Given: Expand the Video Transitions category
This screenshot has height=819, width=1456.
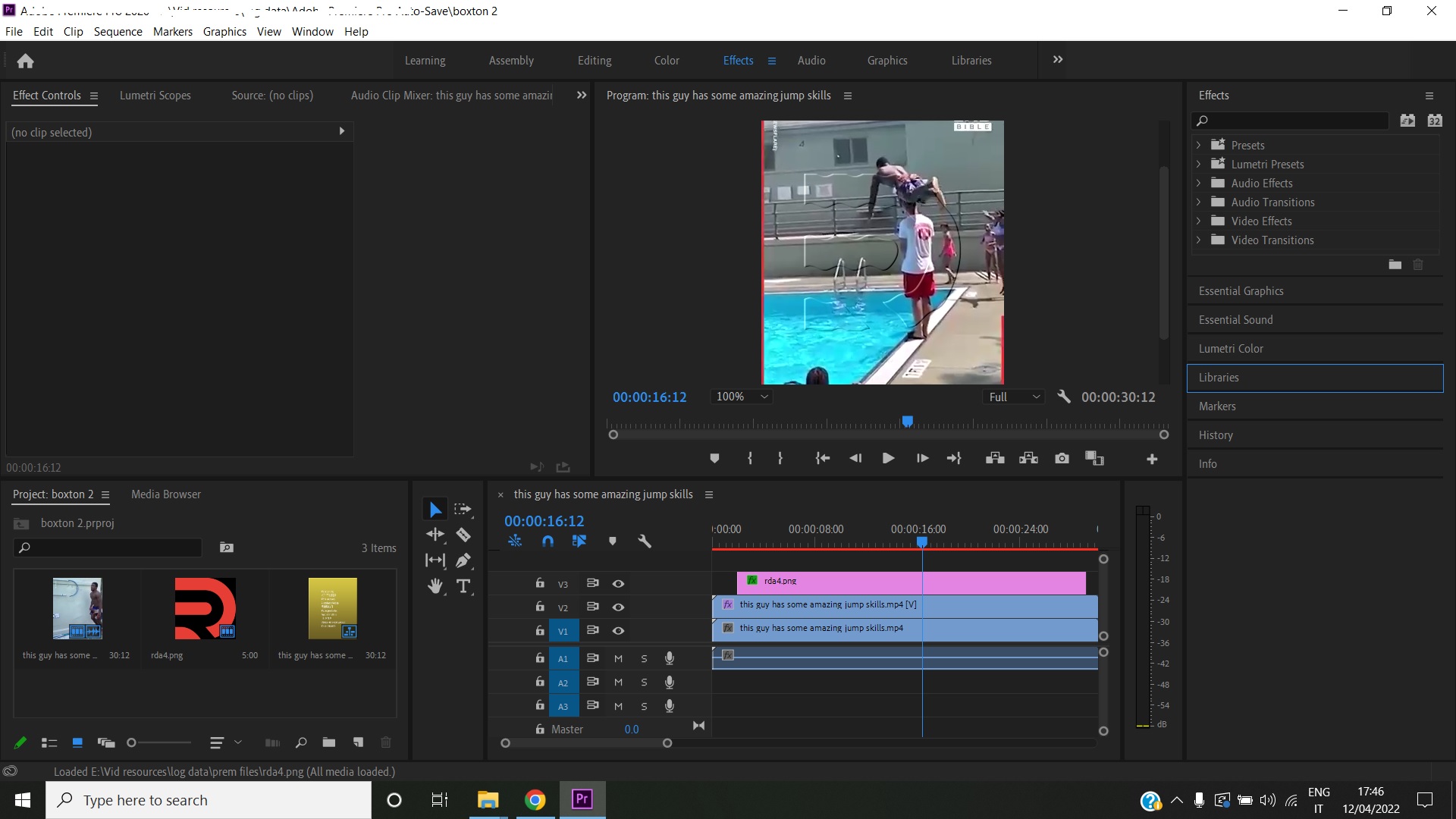Looking at the screenshot, I should [x=1198, y=240].
